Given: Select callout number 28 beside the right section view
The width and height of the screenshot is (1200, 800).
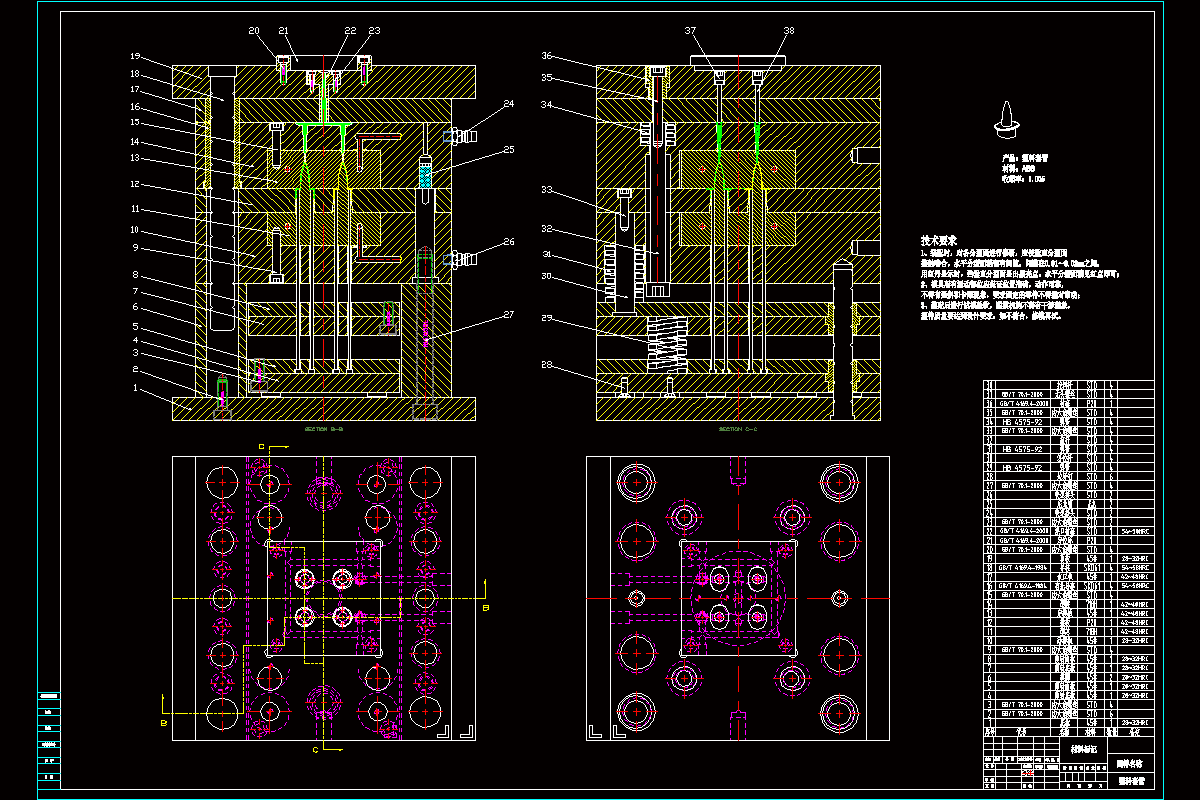Looking at the screenshot, I should [547, 364].
